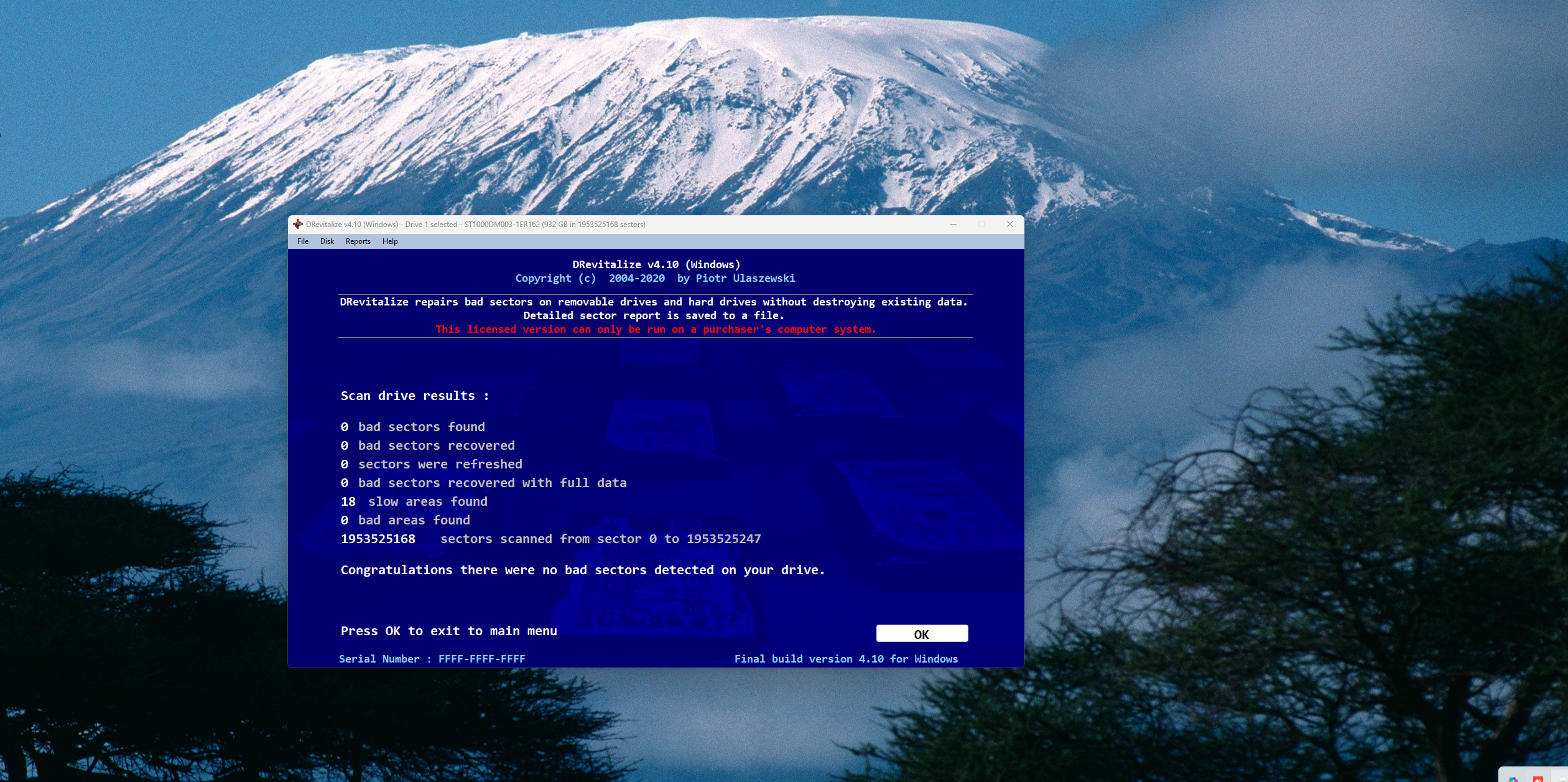Click the partially visible white tray icon

[1562, 778]
